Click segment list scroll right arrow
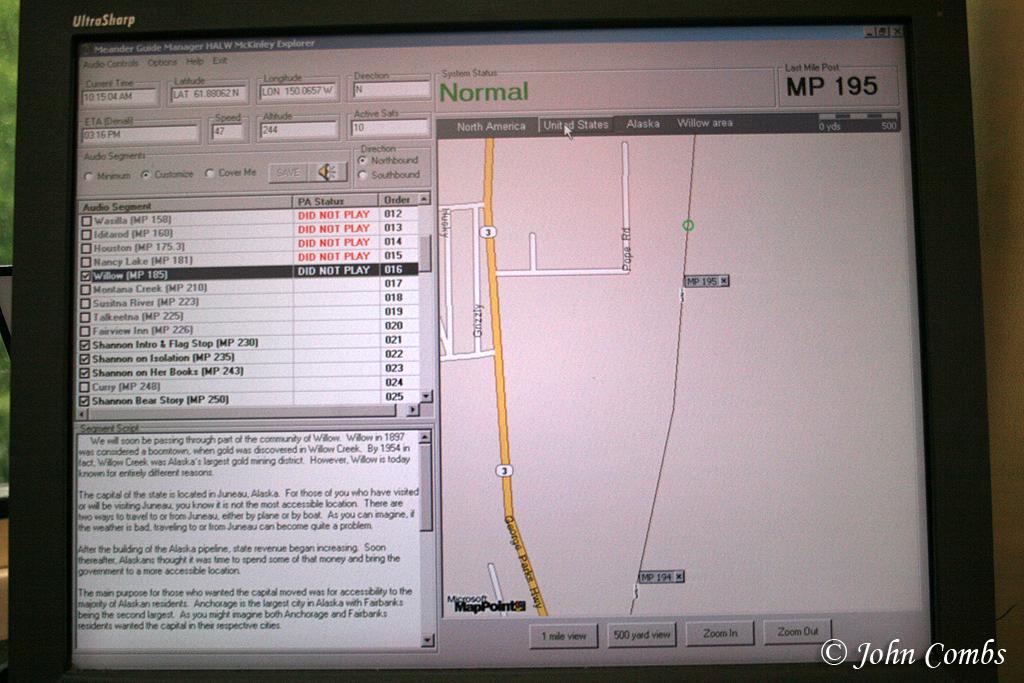Screen dimensions: 1024x683 coord(412,410)
